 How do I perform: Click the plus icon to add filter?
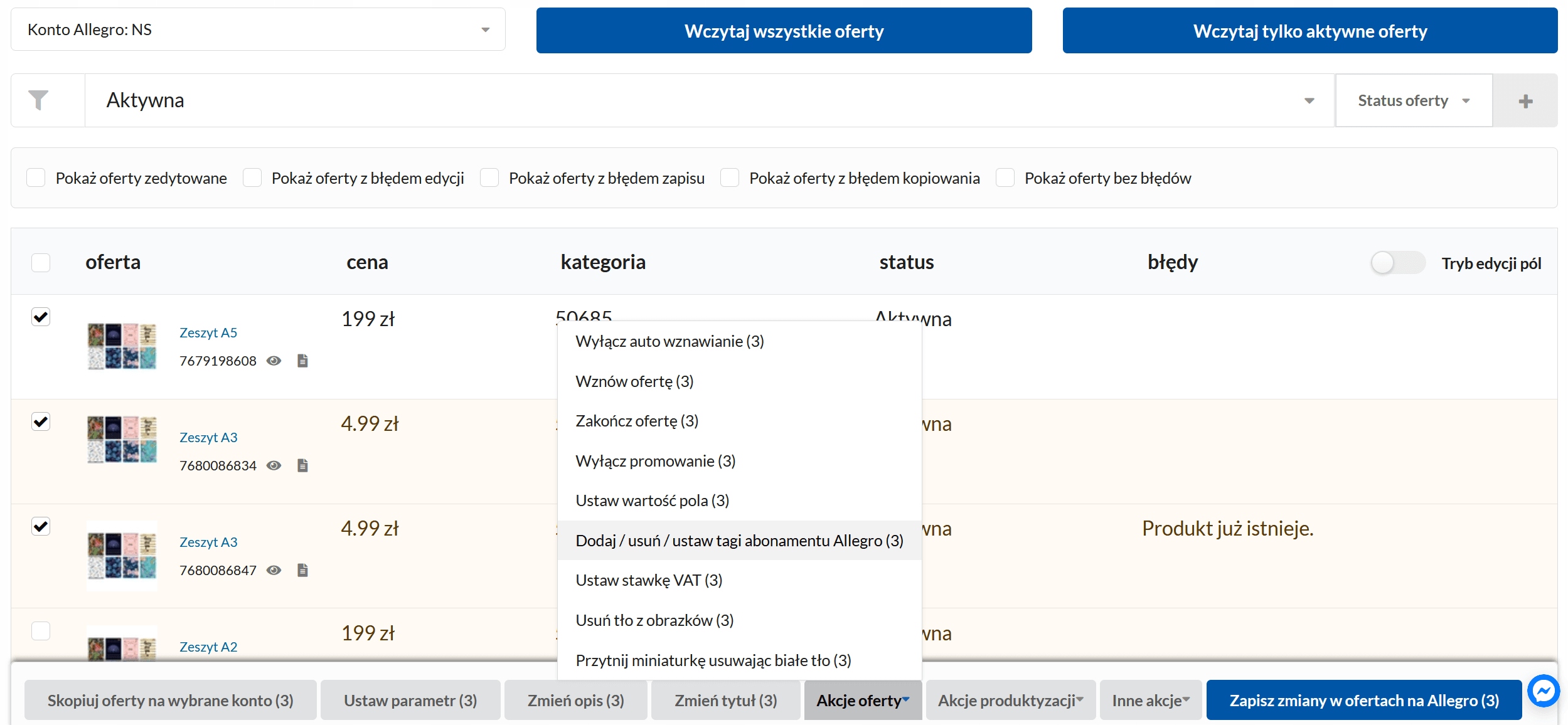click(x=1525, y=101)
